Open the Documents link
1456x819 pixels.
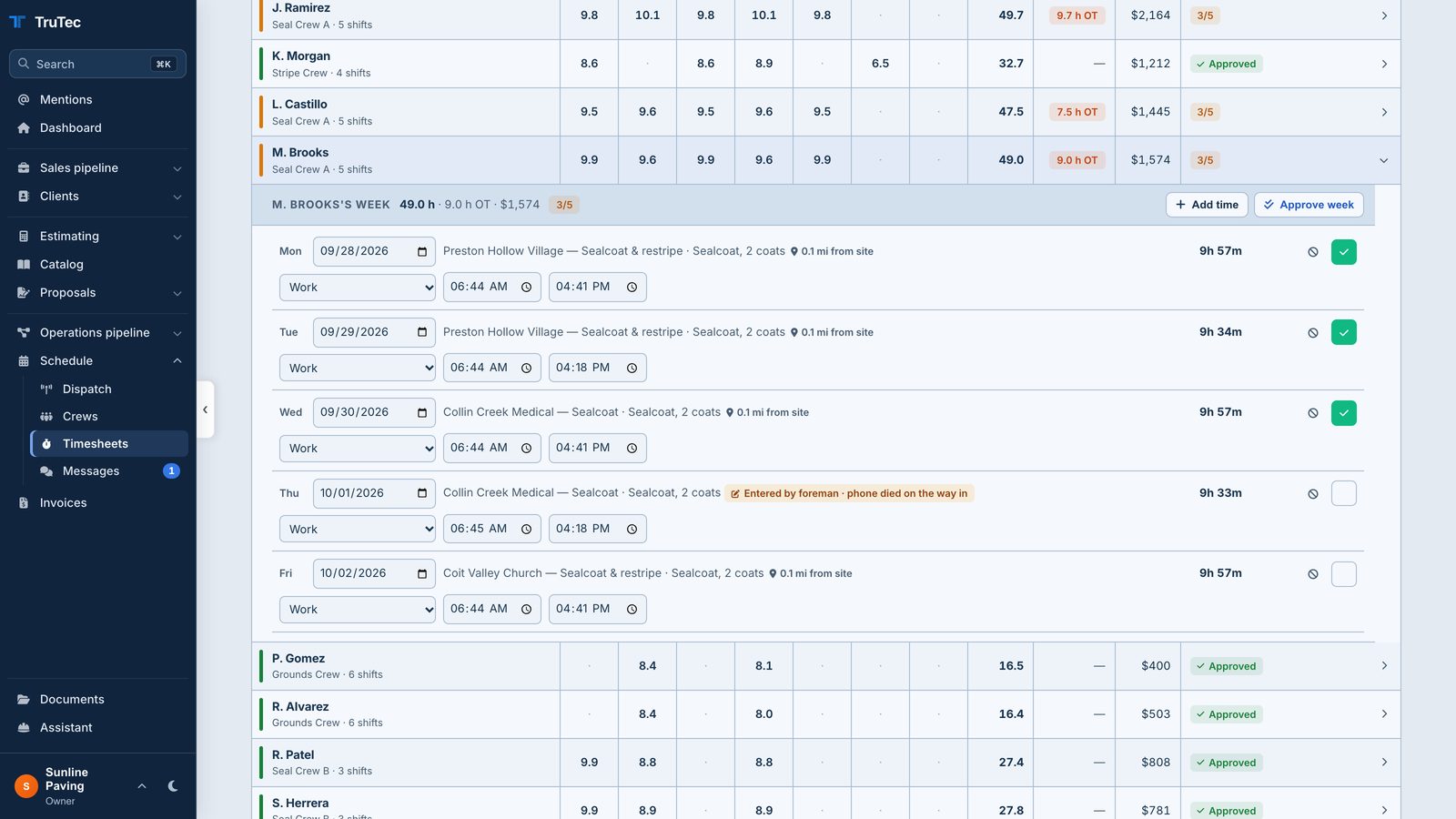click(98, 700)
